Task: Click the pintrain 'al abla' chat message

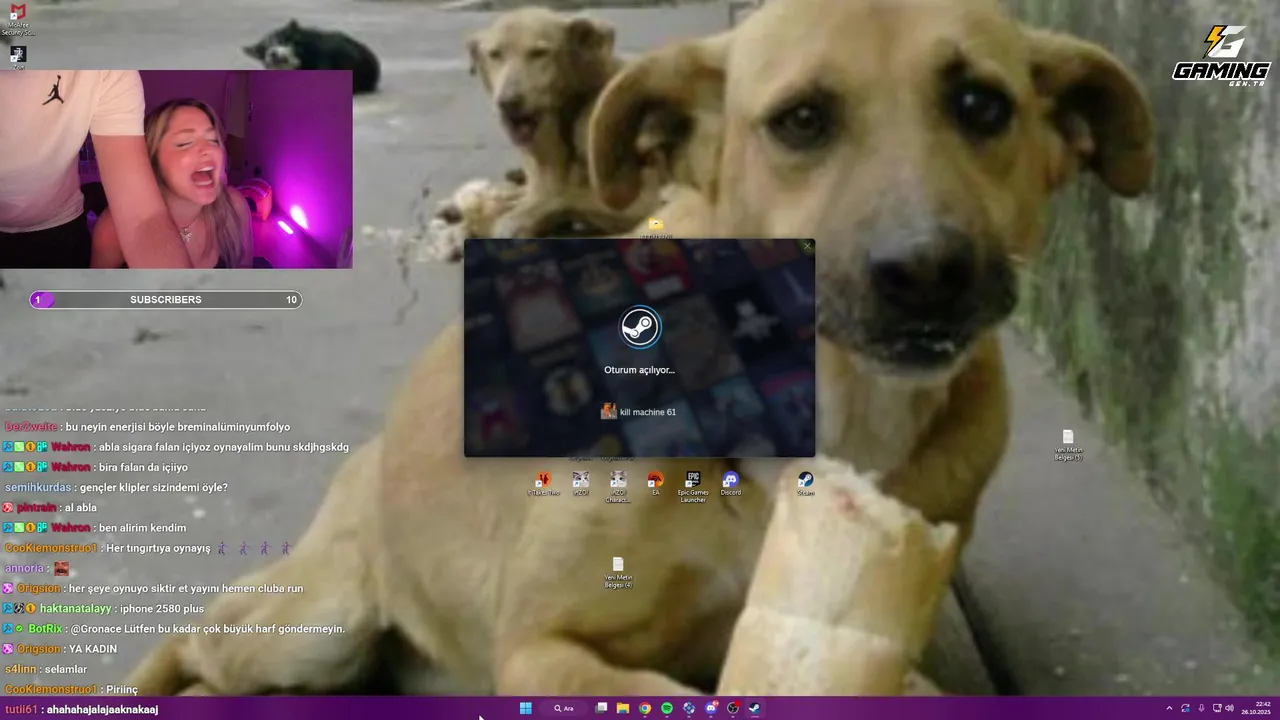Action: coord(50,507)
